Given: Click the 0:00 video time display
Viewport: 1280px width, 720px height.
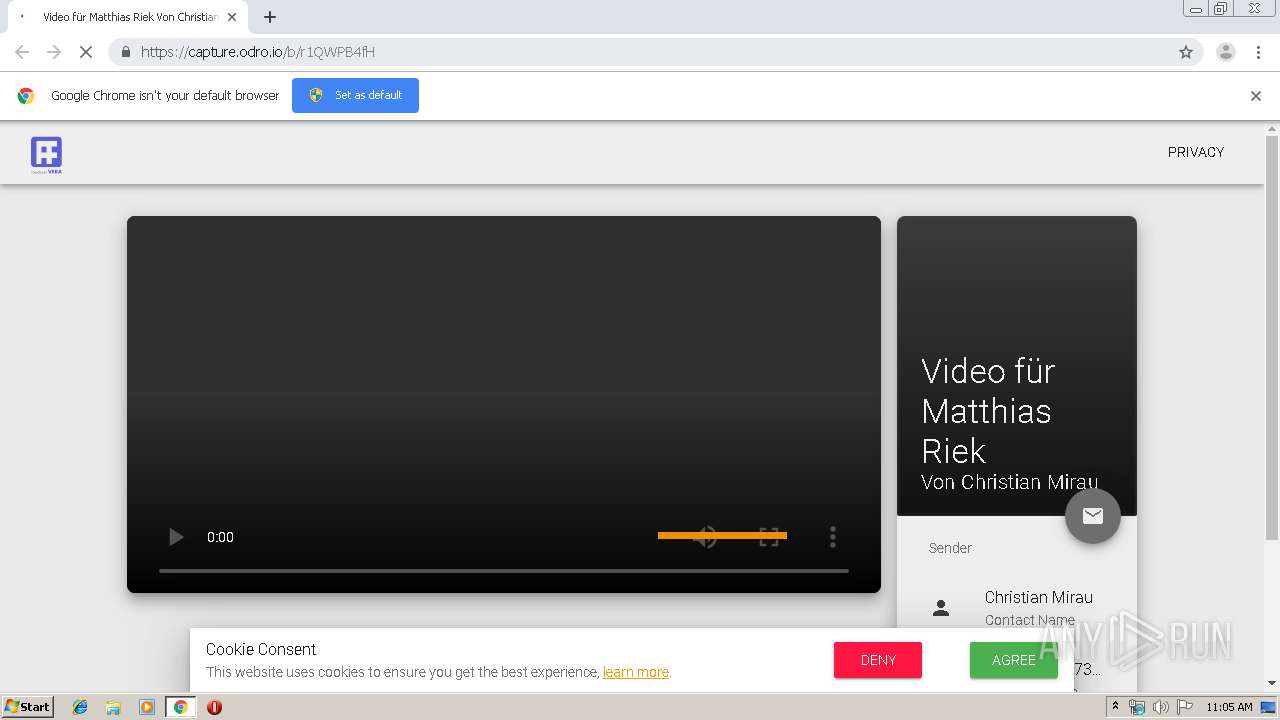Looking at the screenshot, I should pos(220,537).
